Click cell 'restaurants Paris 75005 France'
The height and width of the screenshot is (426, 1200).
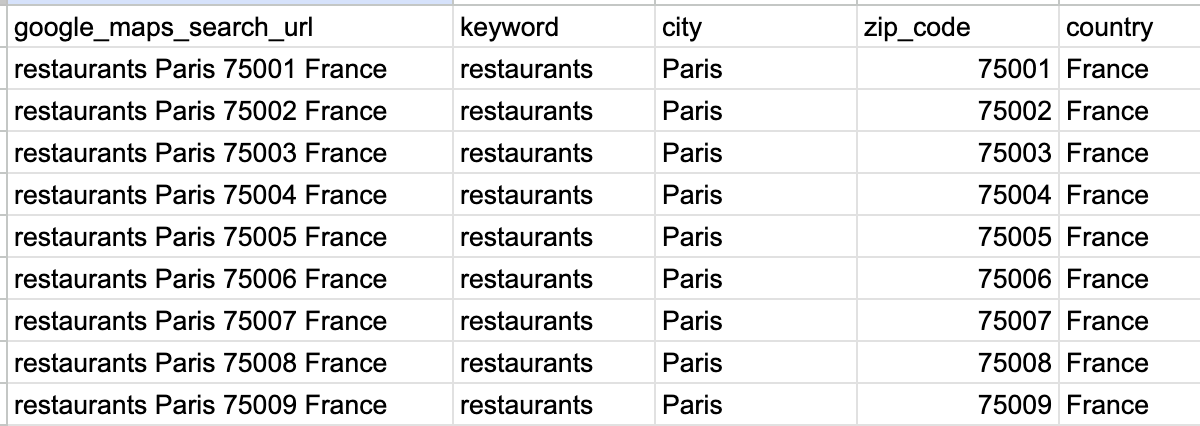(231, 237)
